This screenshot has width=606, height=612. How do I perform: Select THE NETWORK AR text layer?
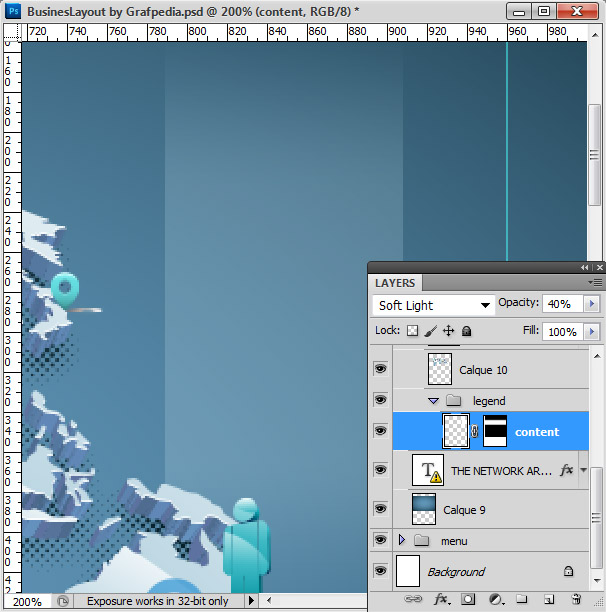(x=491, y=470)
